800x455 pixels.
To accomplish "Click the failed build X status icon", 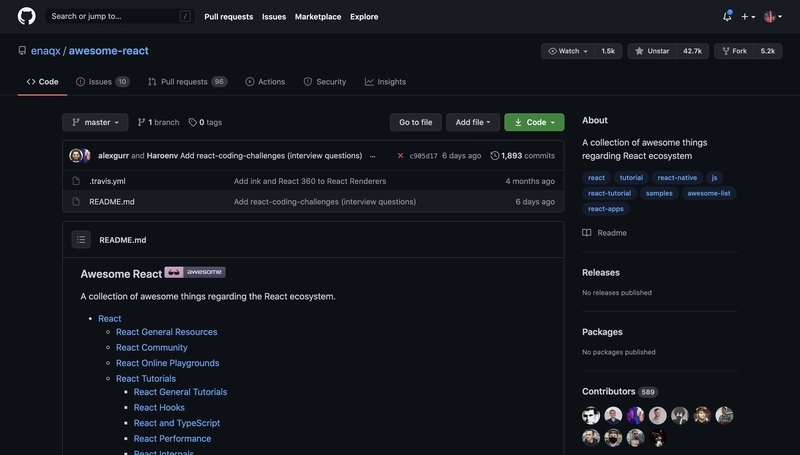I will (x=401, y=156).
